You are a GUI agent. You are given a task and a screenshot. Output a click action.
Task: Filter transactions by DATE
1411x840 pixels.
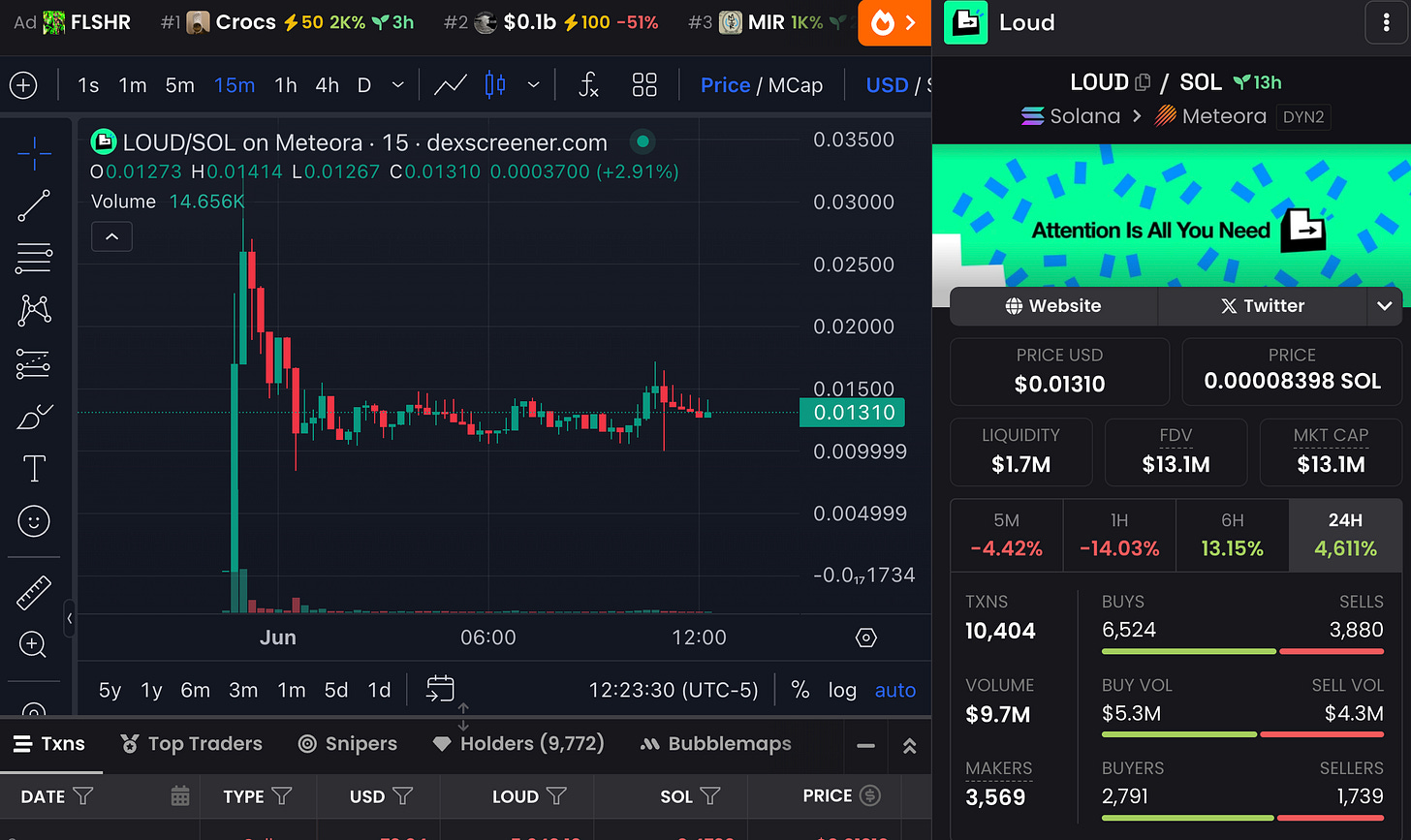pyautogui.click(x=83, y=796)
